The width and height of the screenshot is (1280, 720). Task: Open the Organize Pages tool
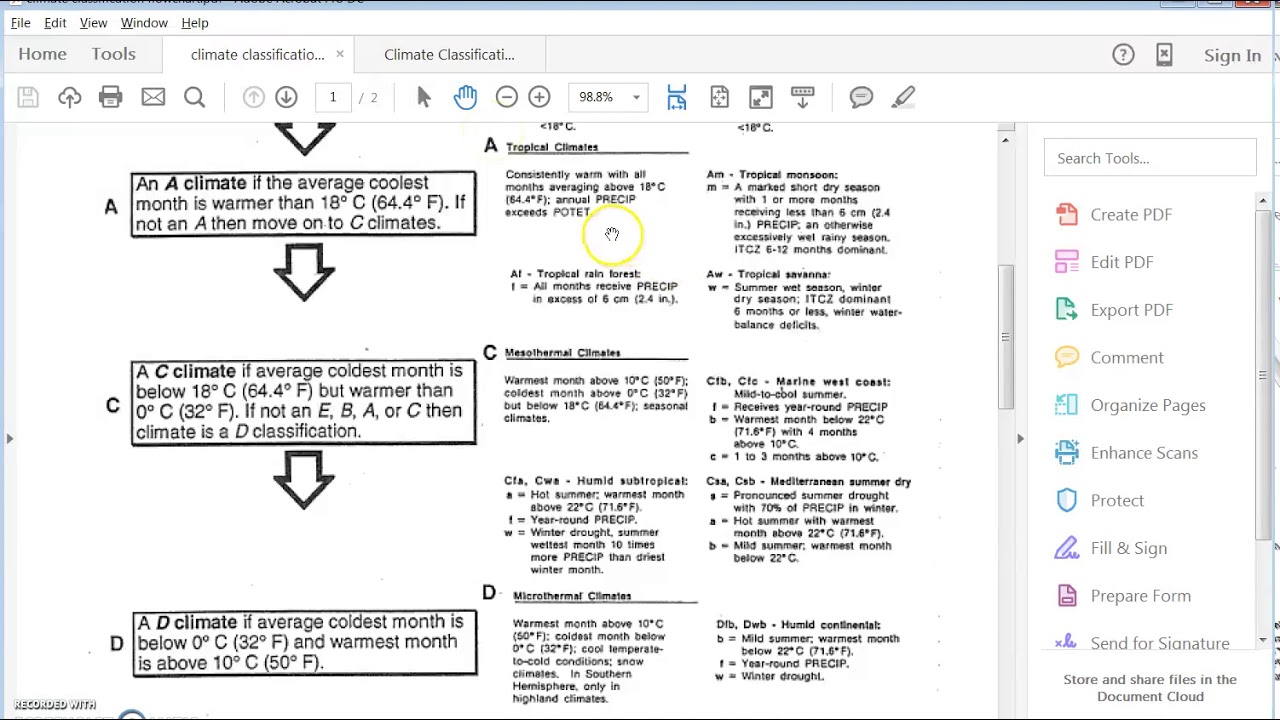1148,405
